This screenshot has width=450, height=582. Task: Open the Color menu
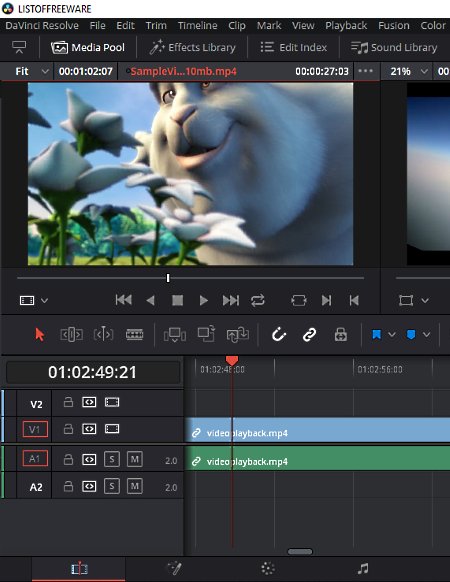click(433, 26)
